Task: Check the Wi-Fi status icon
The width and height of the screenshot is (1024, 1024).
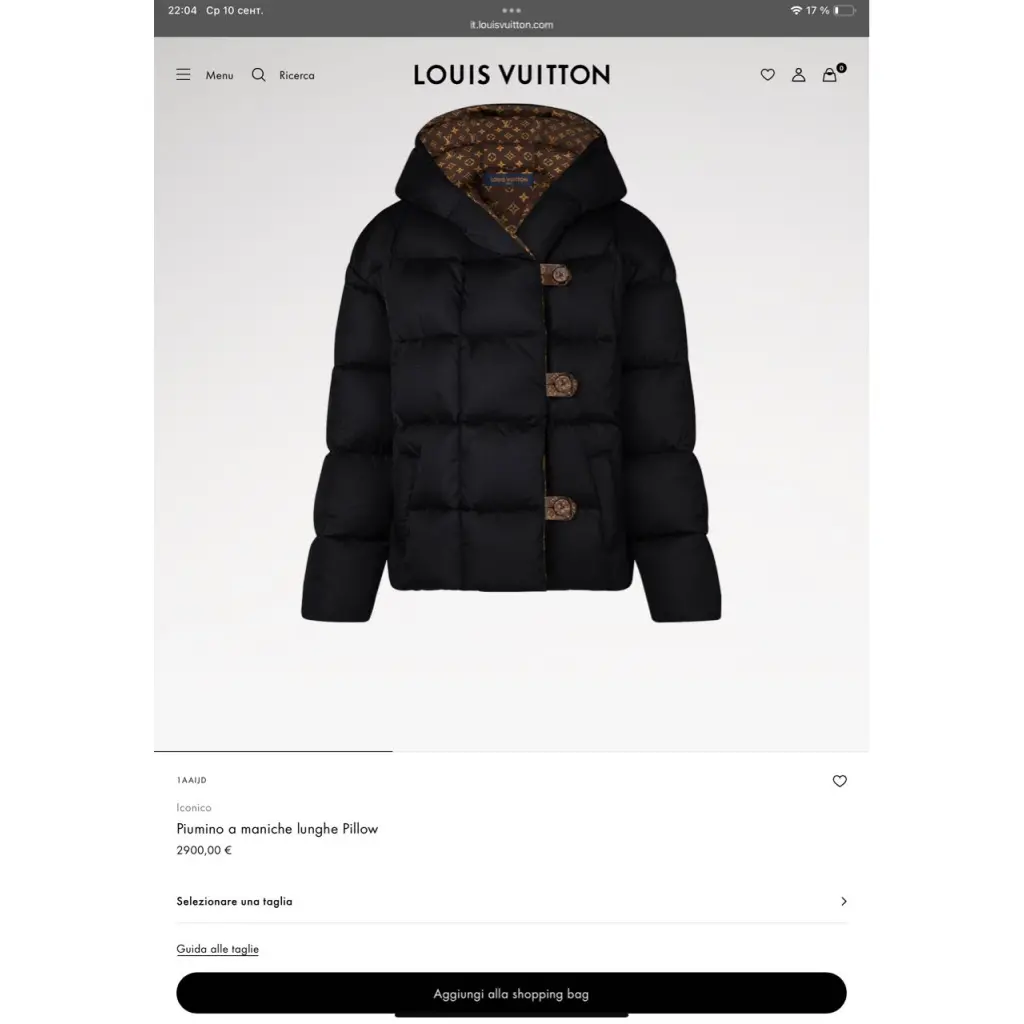Action: pyautogui.click(x=795, y=10)
